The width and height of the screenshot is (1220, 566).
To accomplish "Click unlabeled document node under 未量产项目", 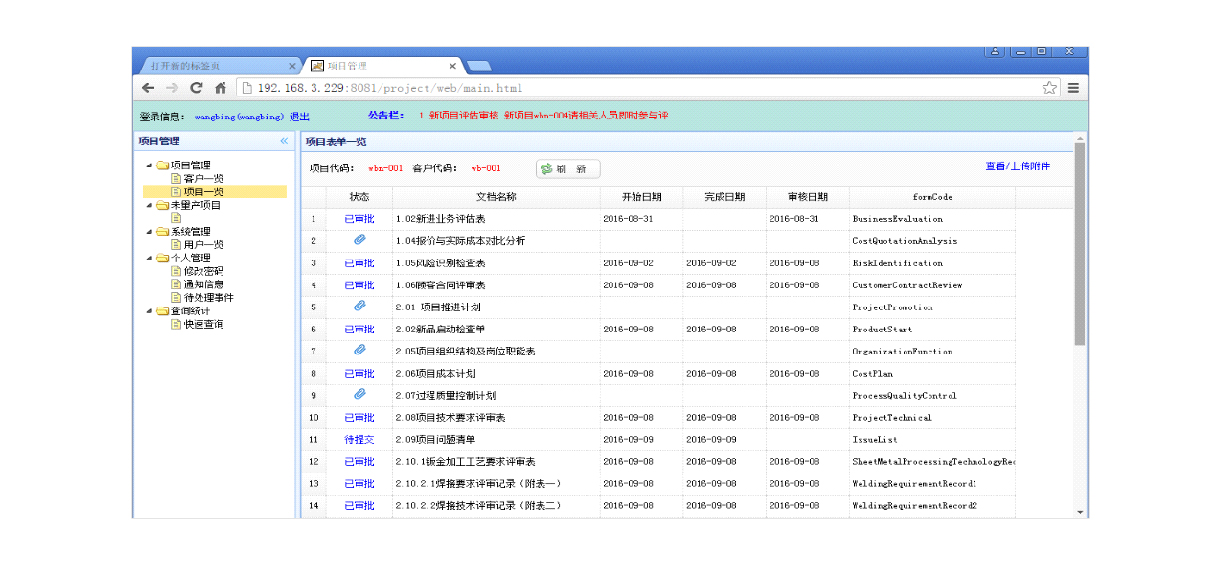I will tap(175, 218).
